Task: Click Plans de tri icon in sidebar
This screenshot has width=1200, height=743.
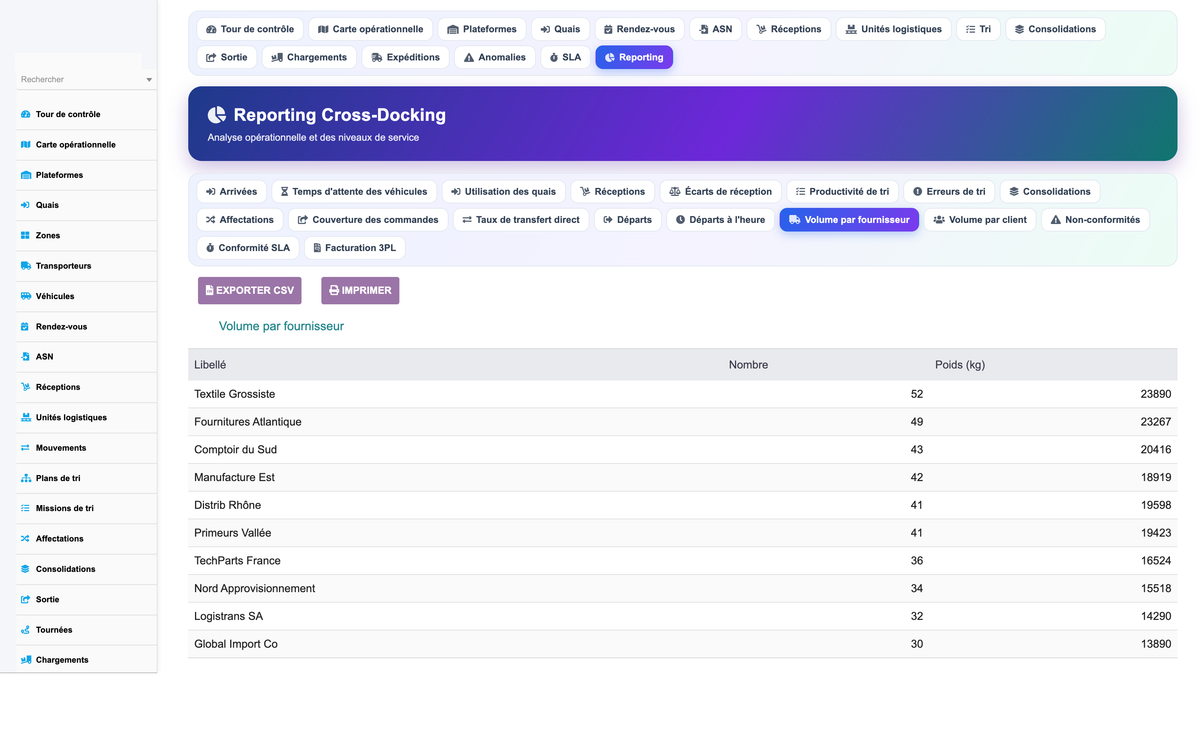Action: (26, 478)
